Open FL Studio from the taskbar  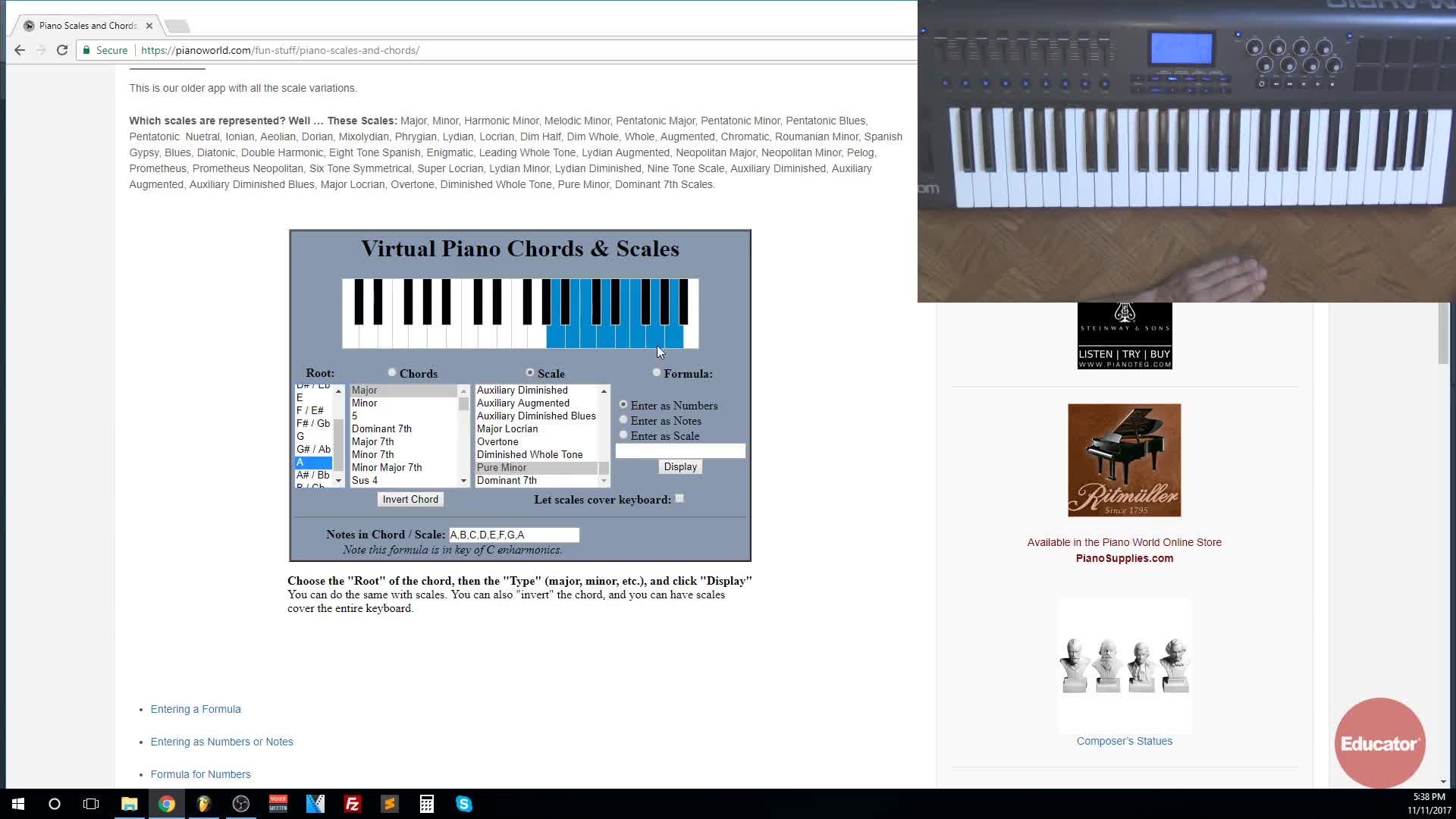(203, 804)
